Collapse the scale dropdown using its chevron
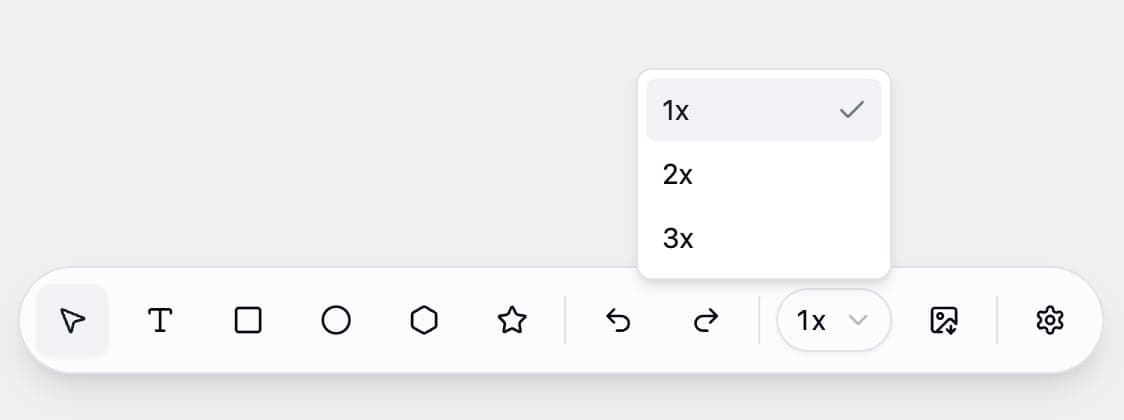This screenshot has height=420, width=1124. [857, 321]
